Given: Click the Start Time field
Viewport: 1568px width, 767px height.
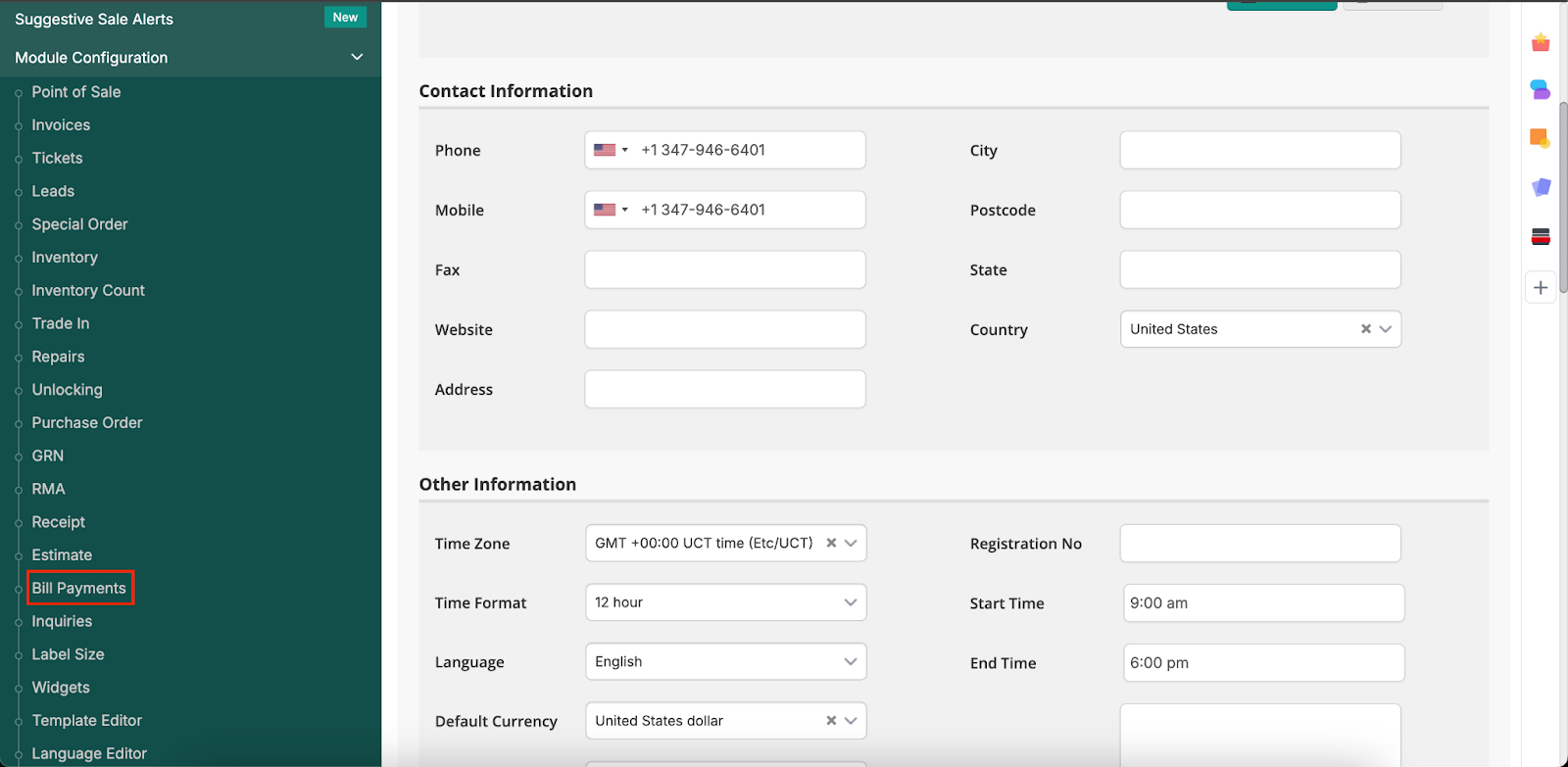Looking at the screenshot, I should pos(1263,603).
